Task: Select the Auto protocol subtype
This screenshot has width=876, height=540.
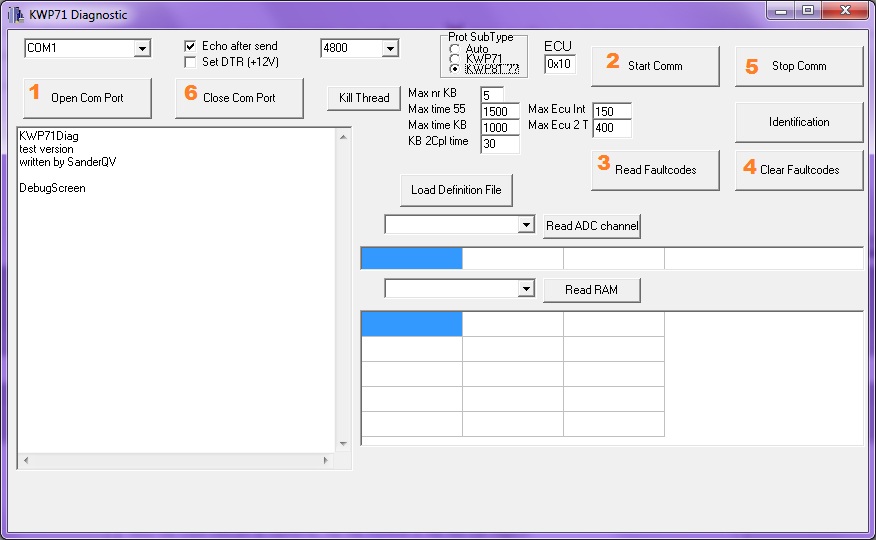Action: point(456,48)
